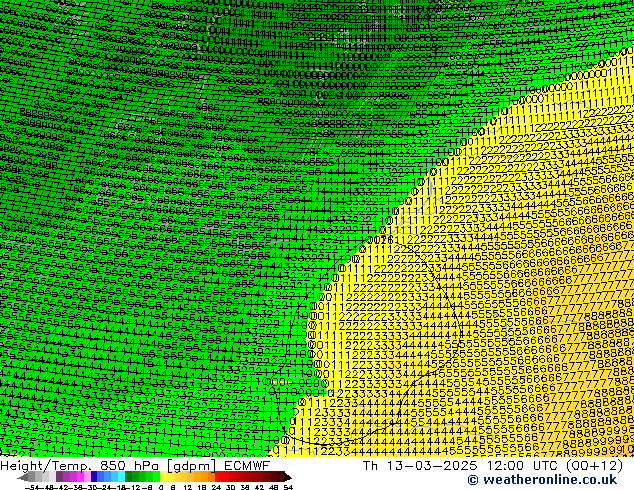This screenshot has height=490, width=634.
Task: Click the Height/Temp. 850 hPa [gdpm] ECMWF title
Action: [135, 465]
